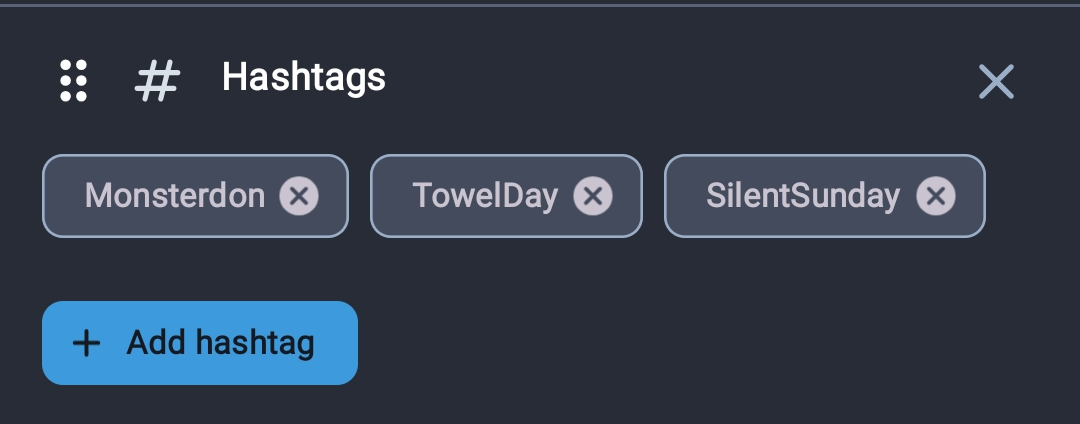This screenshot has width=1080, height=424.
Task: Click the middle hashtag chip TowelDay
Action: [x=506, y=196]
